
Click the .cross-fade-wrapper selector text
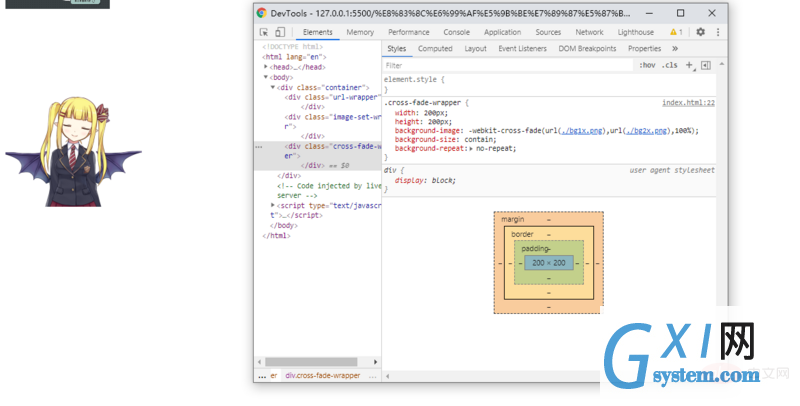(x=422, y=103)
